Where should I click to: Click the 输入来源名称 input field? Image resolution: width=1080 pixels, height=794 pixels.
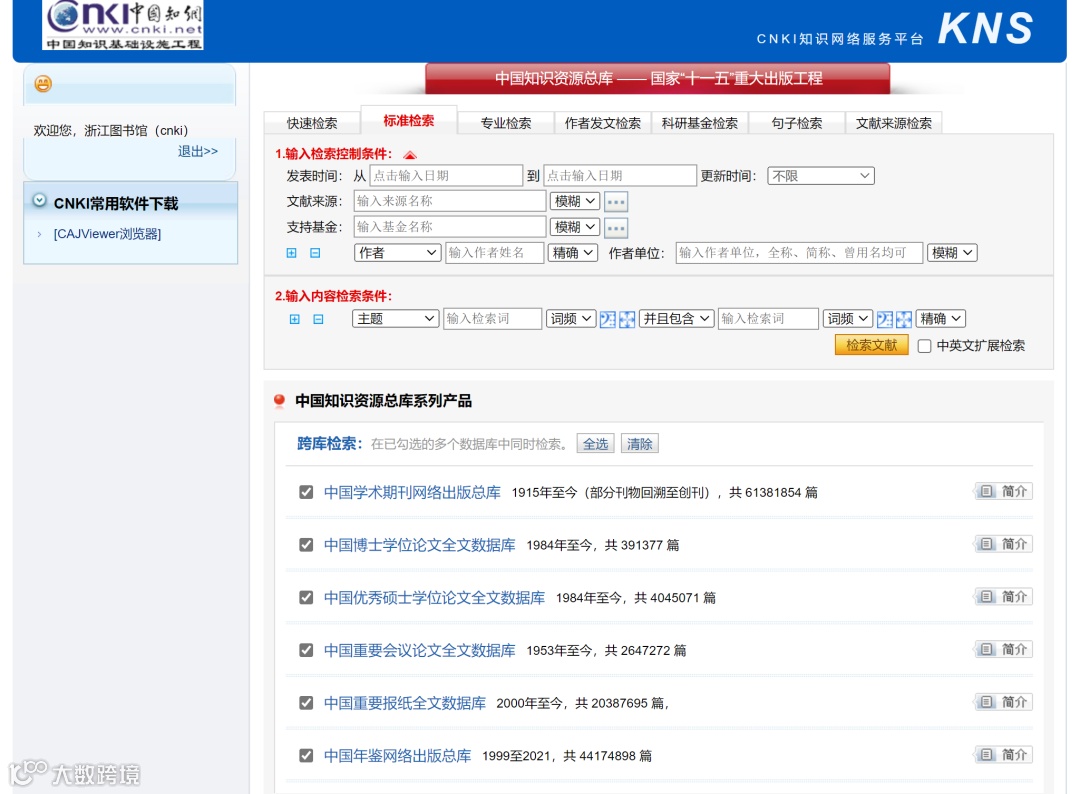tap(450, 201)
